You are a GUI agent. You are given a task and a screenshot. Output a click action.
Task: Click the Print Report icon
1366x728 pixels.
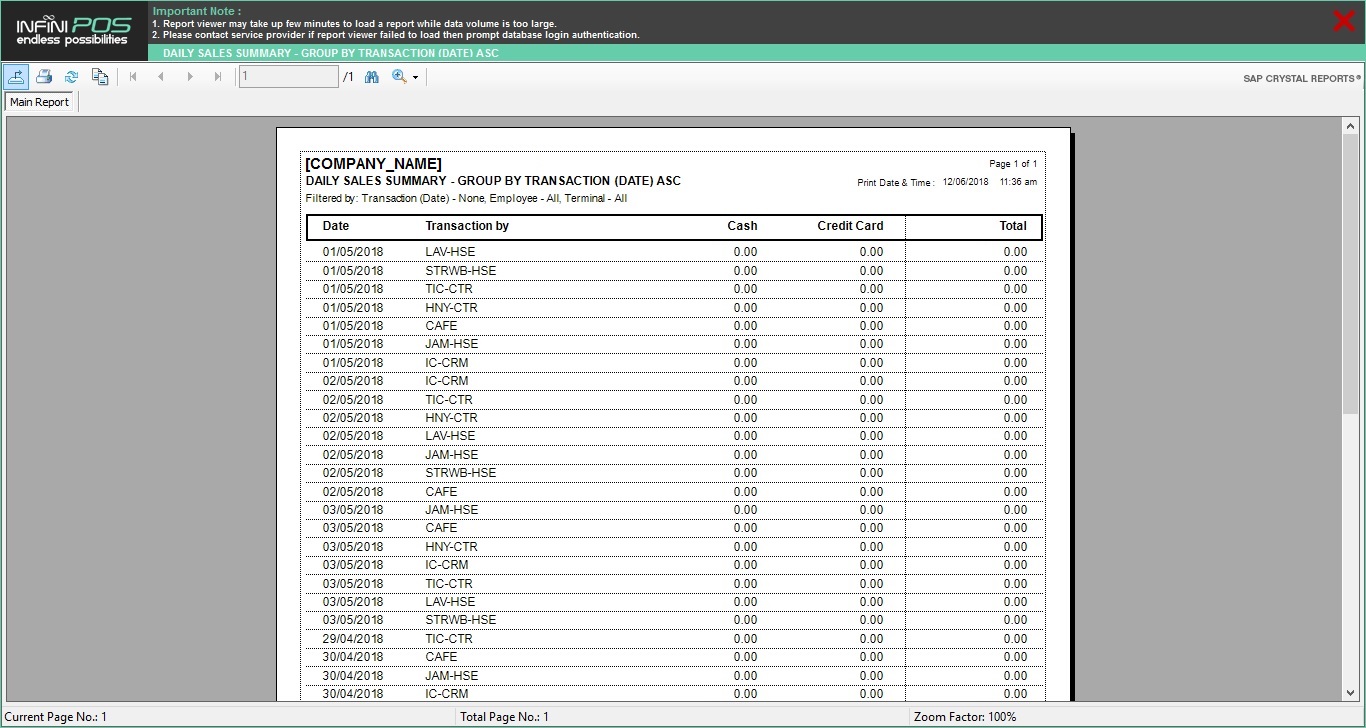[x=44, y=76]
